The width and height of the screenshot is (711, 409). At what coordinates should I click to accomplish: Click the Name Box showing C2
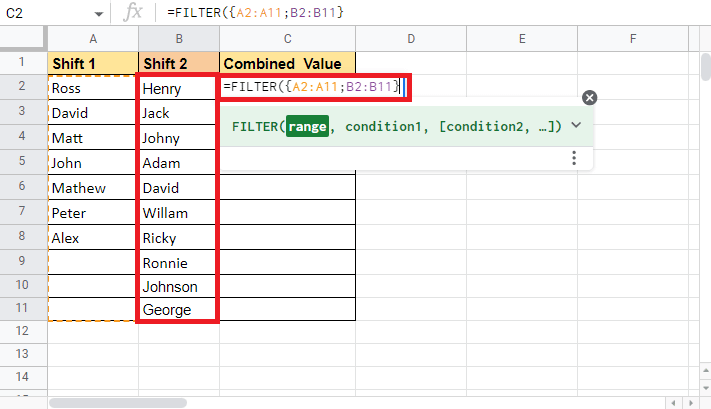(x=45, y=12)
